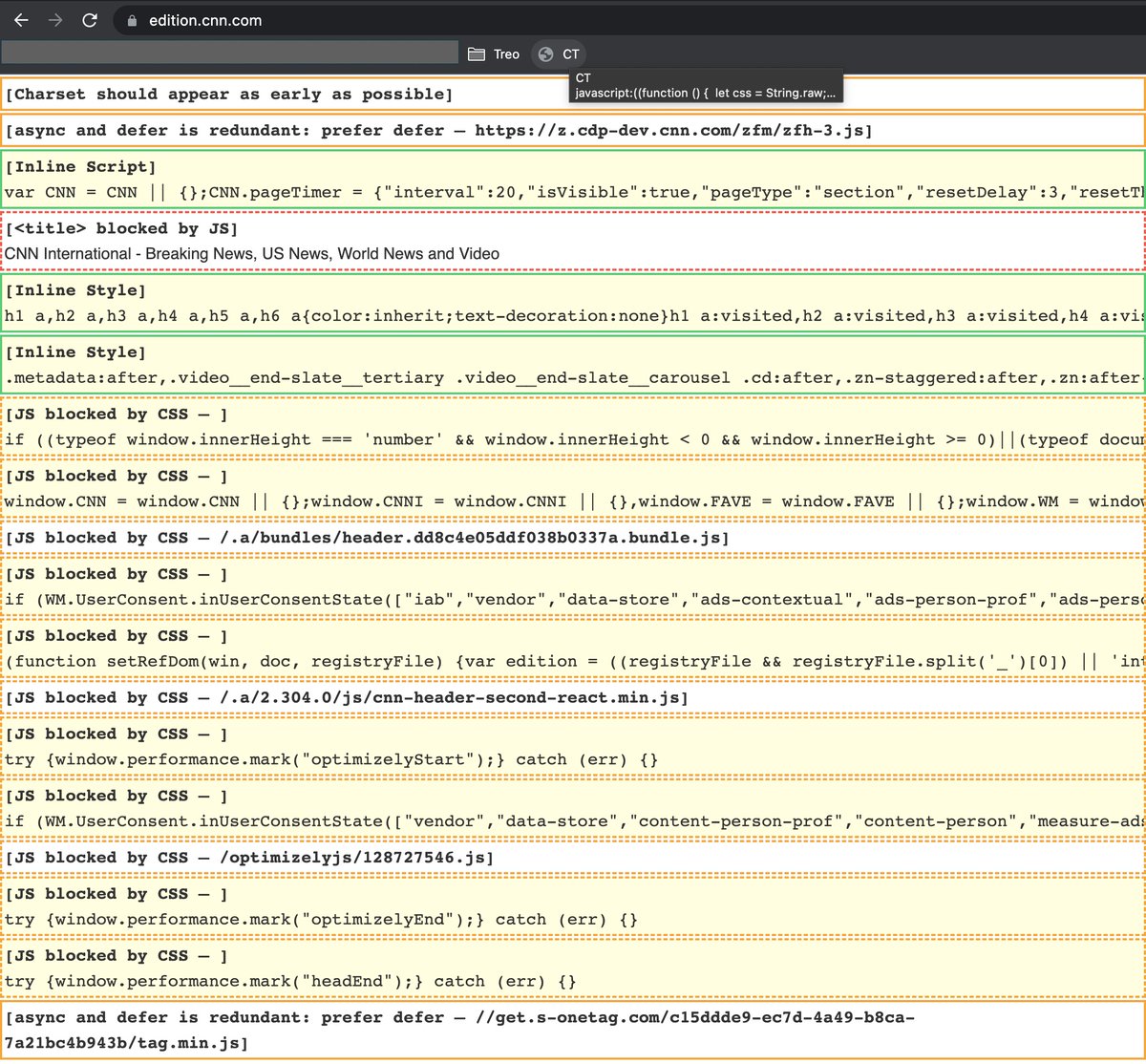Click the Inline Style block with h1 a,h2 a rules
Screen dimensions: 1146x1064
[573, 304]
